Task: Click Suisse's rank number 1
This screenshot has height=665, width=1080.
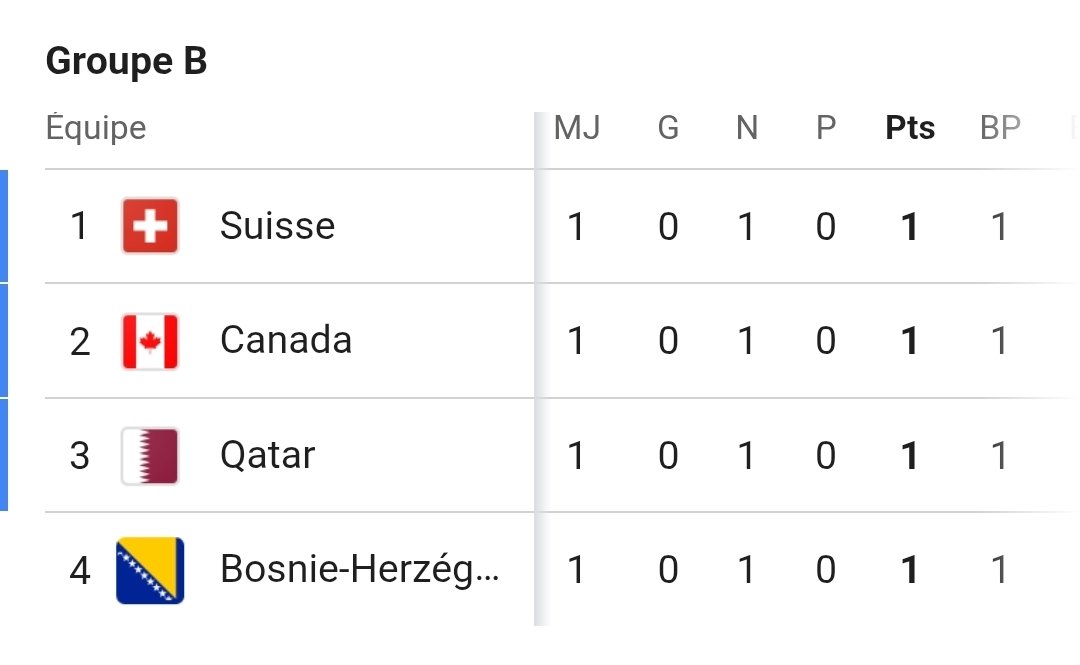Action: point(79,226)
